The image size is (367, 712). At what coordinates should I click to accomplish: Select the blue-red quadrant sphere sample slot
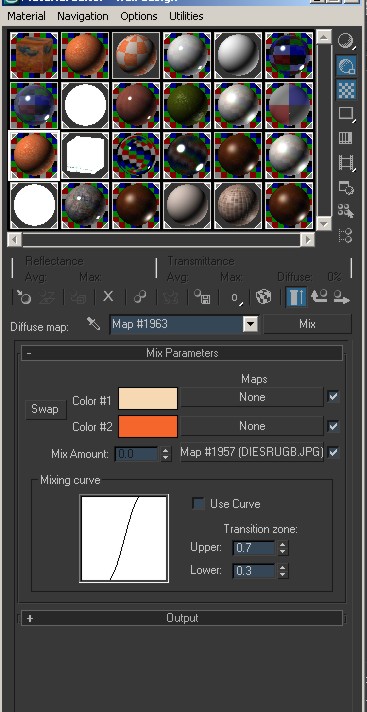289,105
